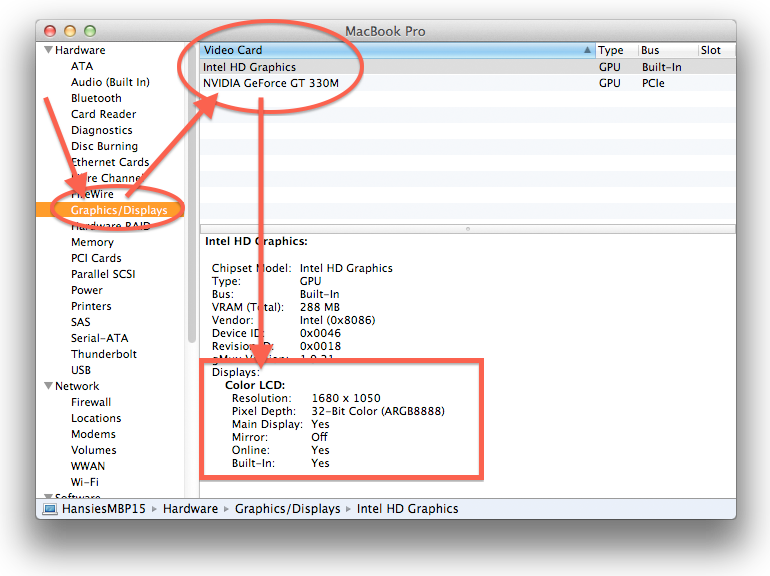770x576 pixels.
Task: Select the Hardware category header
Action: click(x=80, y=50)
